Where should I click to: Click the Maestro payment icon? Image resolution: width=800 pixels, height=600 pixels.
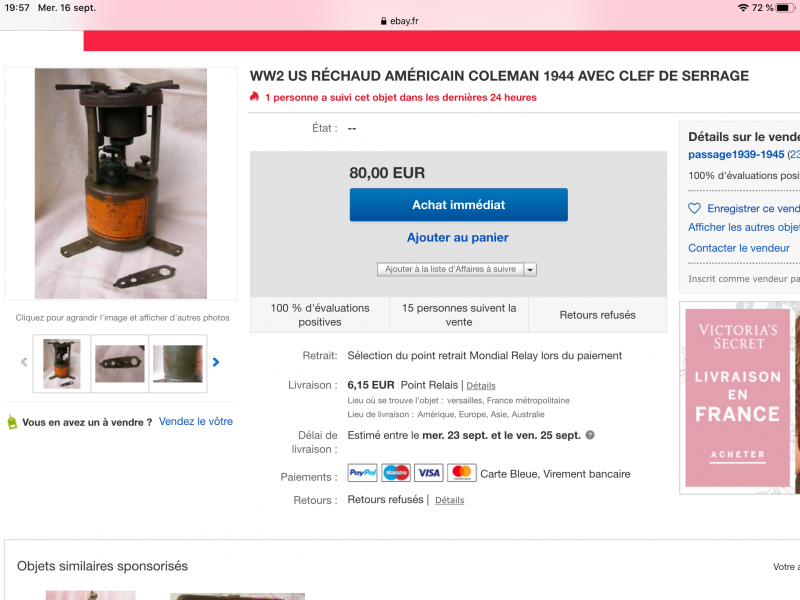coord(396,473)
